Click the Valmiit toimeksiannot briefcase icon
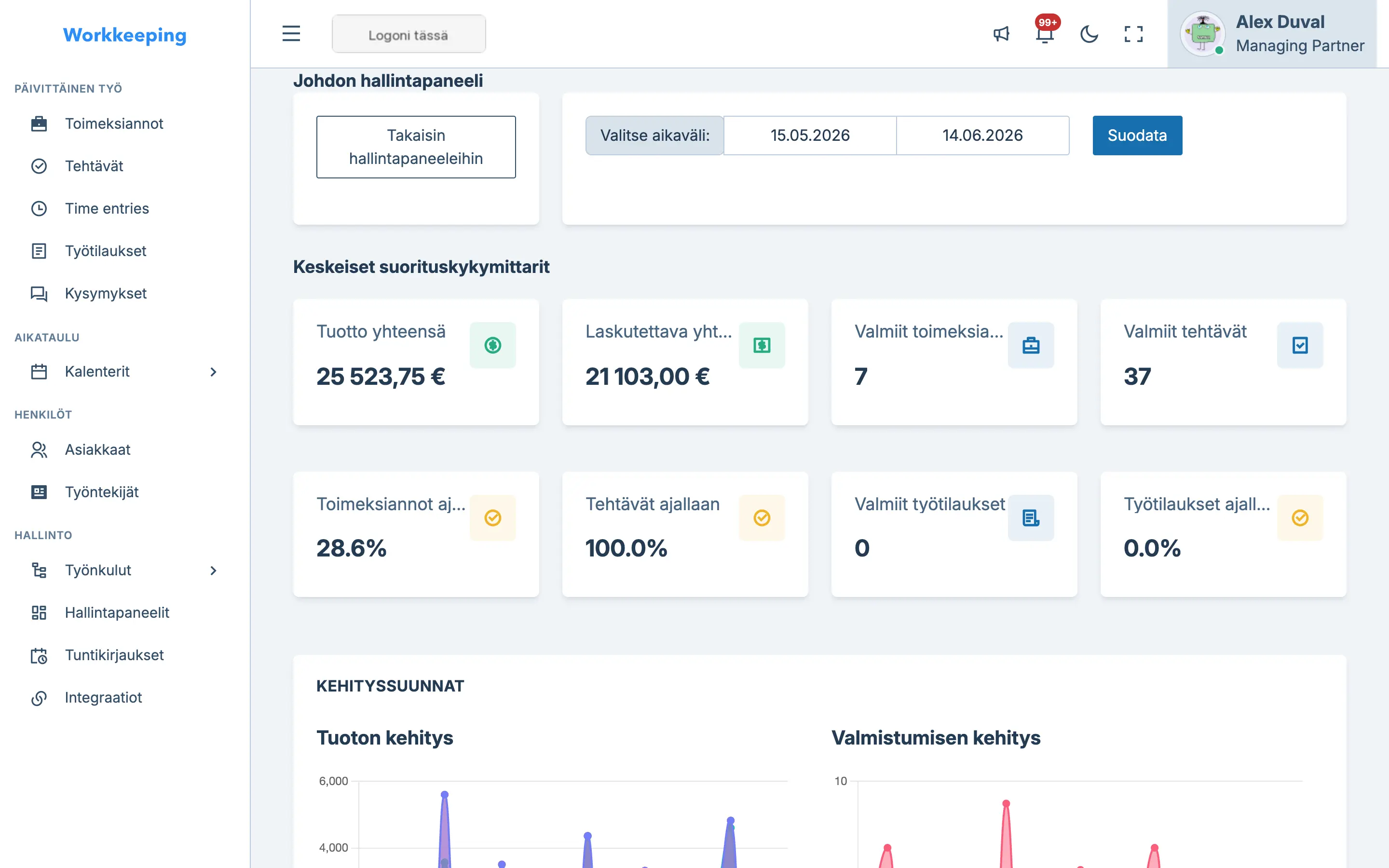 pos(1031,345)
